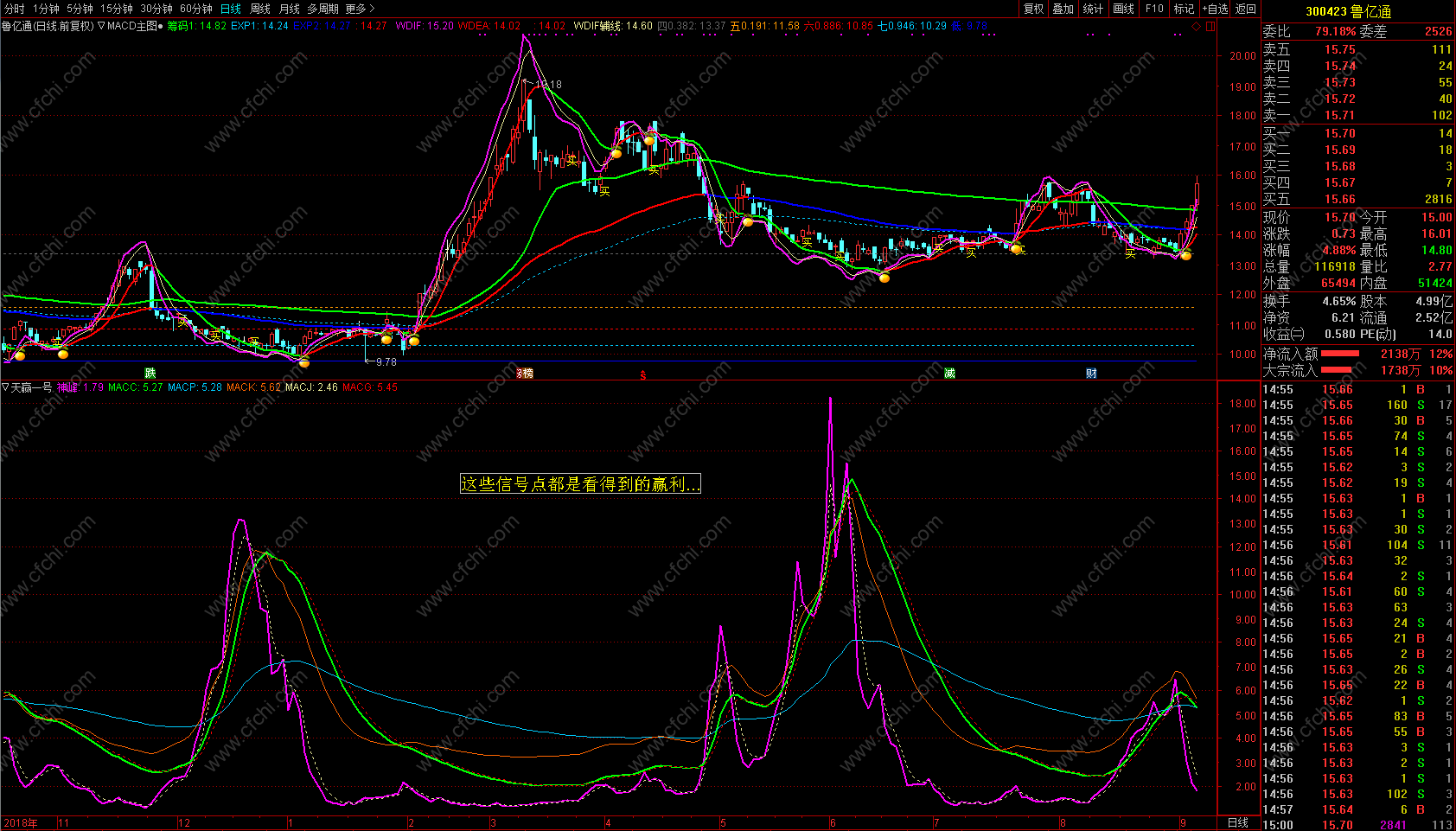Screen dimensions: 1456x831
Task: Click the red 大宗流入 bar
Action: (x=1337, y=370)
